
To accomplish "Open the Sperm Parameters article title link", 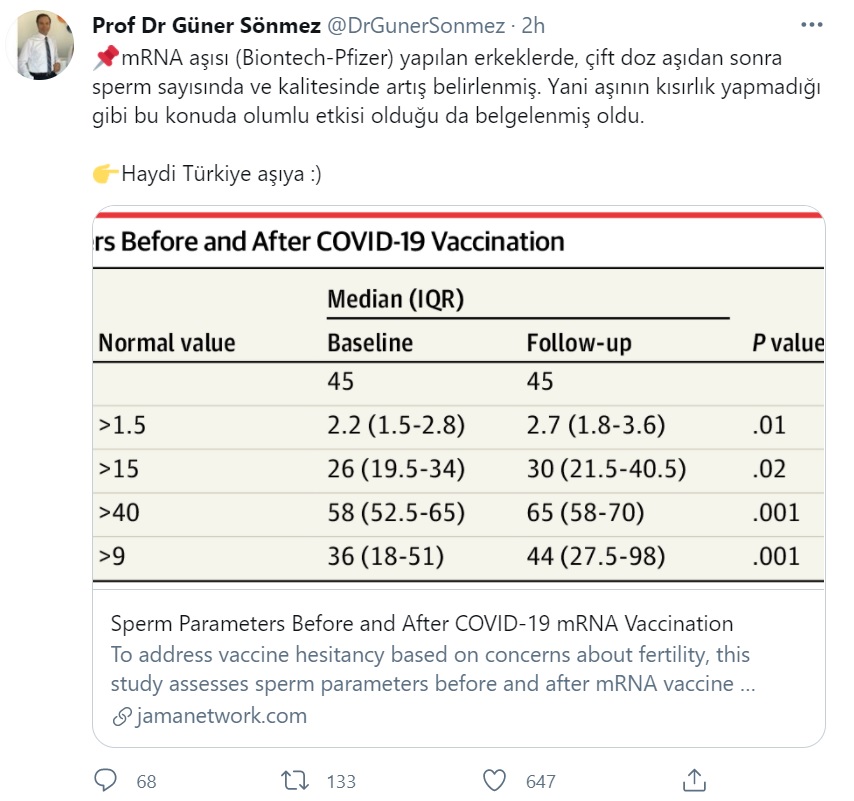I will tap(421, 624).
